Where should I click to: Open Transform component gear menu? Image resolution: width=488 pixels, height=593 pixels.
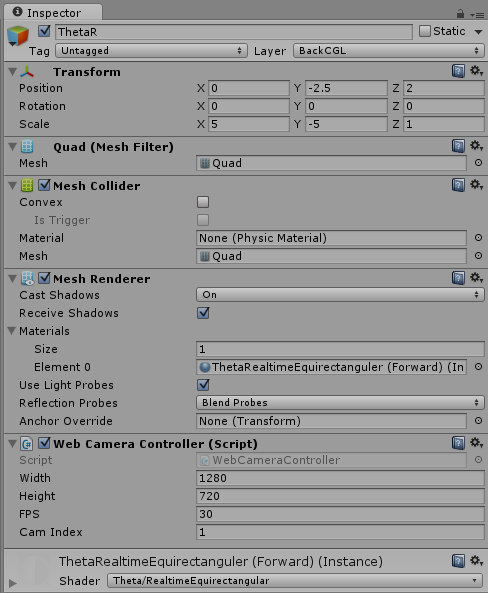(476, 71)
